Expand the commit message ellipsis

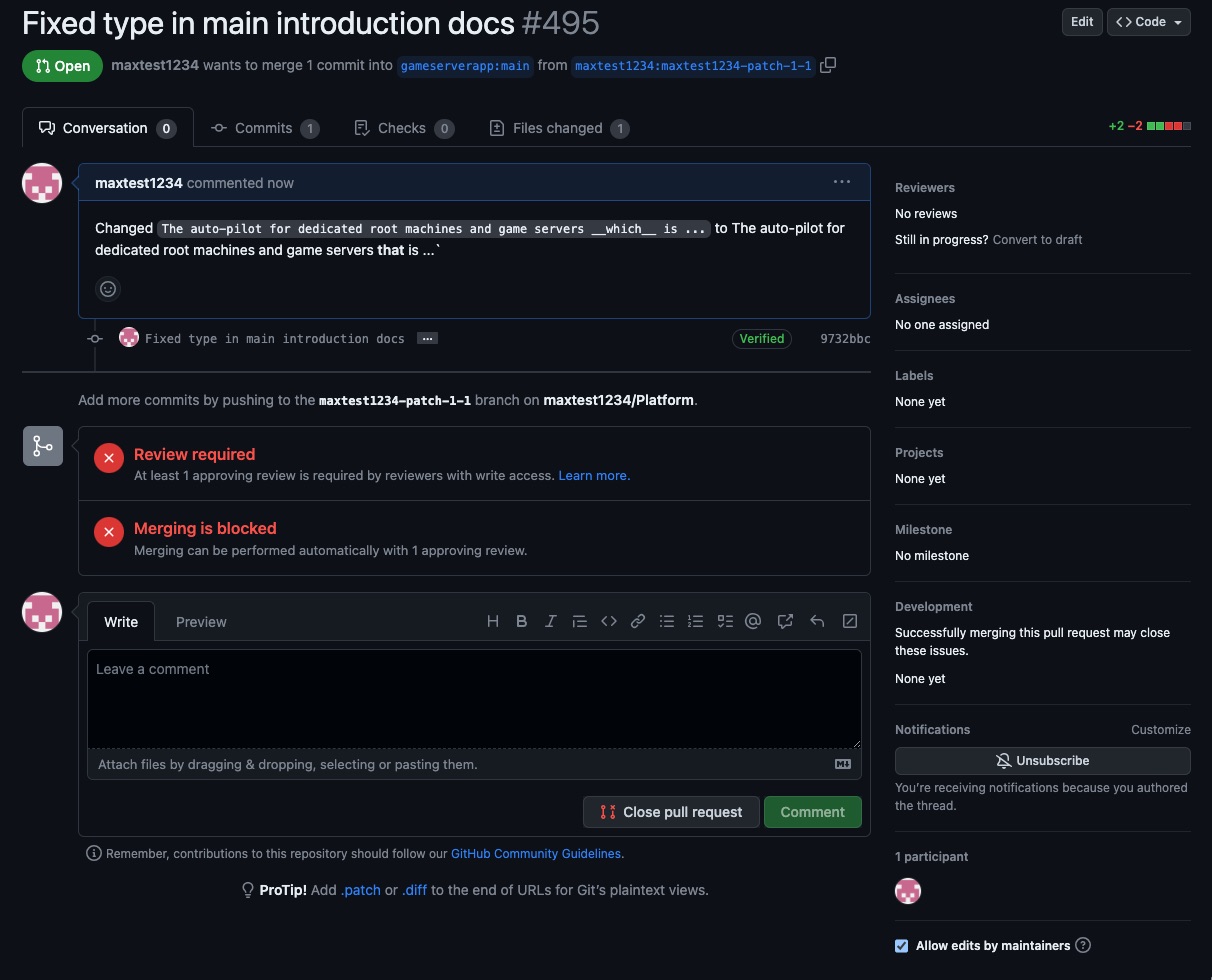point(427,338)
